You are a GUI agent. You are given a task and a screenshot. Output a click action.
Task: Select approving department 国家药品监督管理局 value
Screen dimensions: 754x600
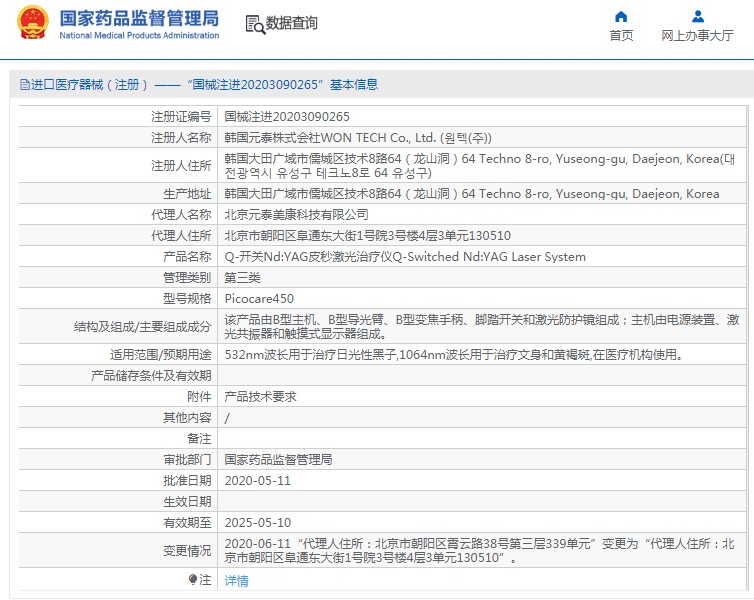click(278, 460)
